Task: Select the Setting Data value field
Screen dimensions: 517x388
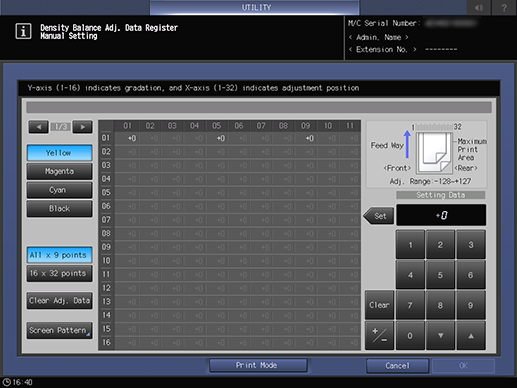Action: 441,215
